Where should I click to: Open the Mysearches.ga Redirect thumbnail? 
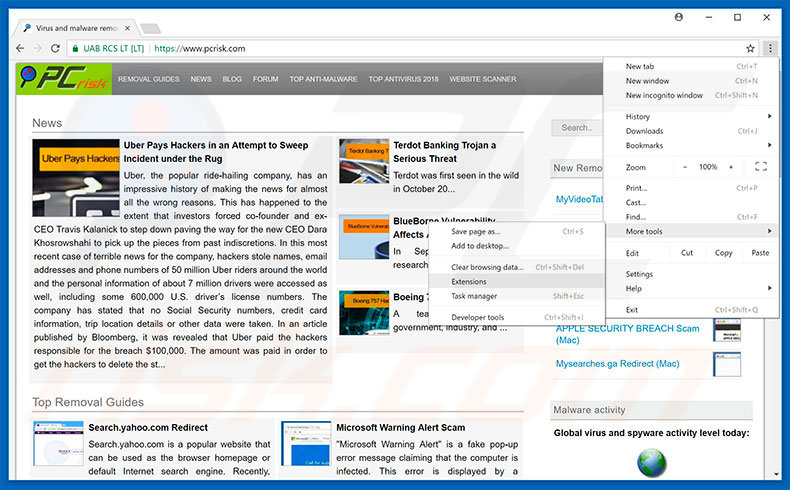pyautogui.click(x=727, y=364)
